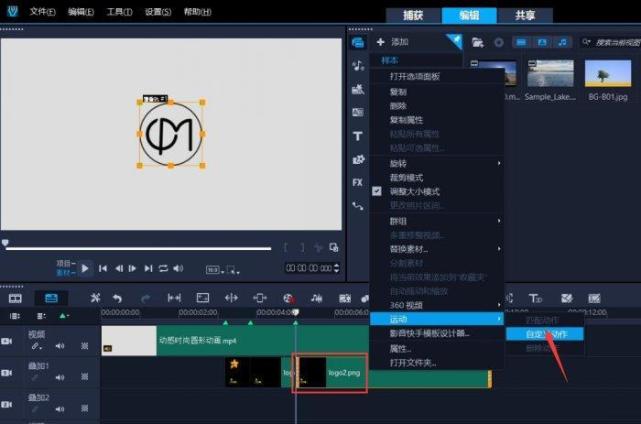Click the motion path library icon
The image size is (641, 424).
[x=358, y=206]
